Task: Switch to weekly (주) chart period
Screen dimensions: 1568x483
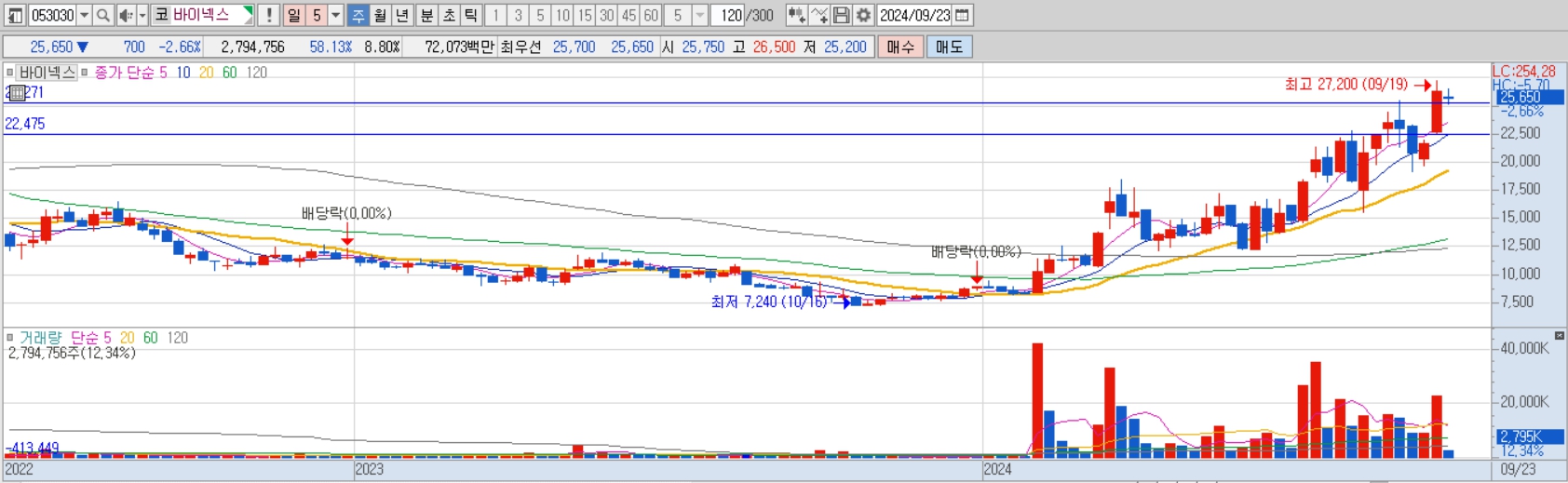Action: click(x=358, y=15)
